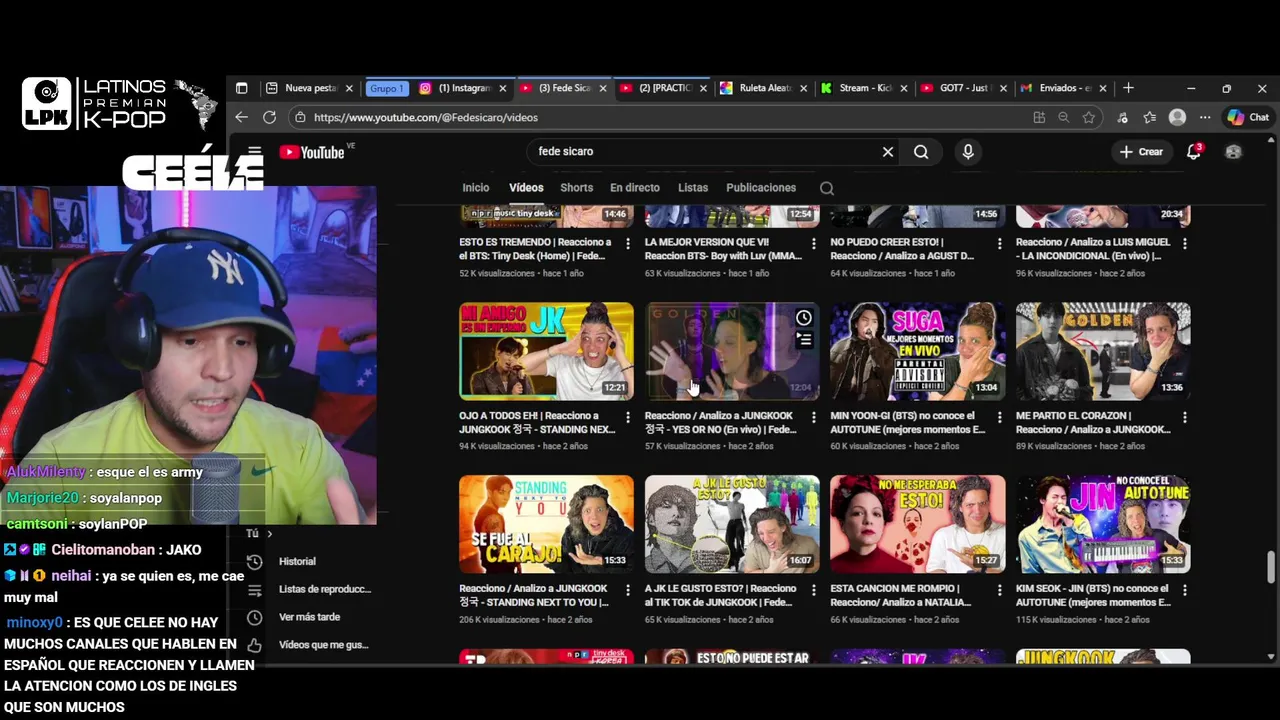Open the JIN 'NO CONOCE EL AUTOTUNE' thumbnail
The image size is (1280, 720).
click(1103, 524)
